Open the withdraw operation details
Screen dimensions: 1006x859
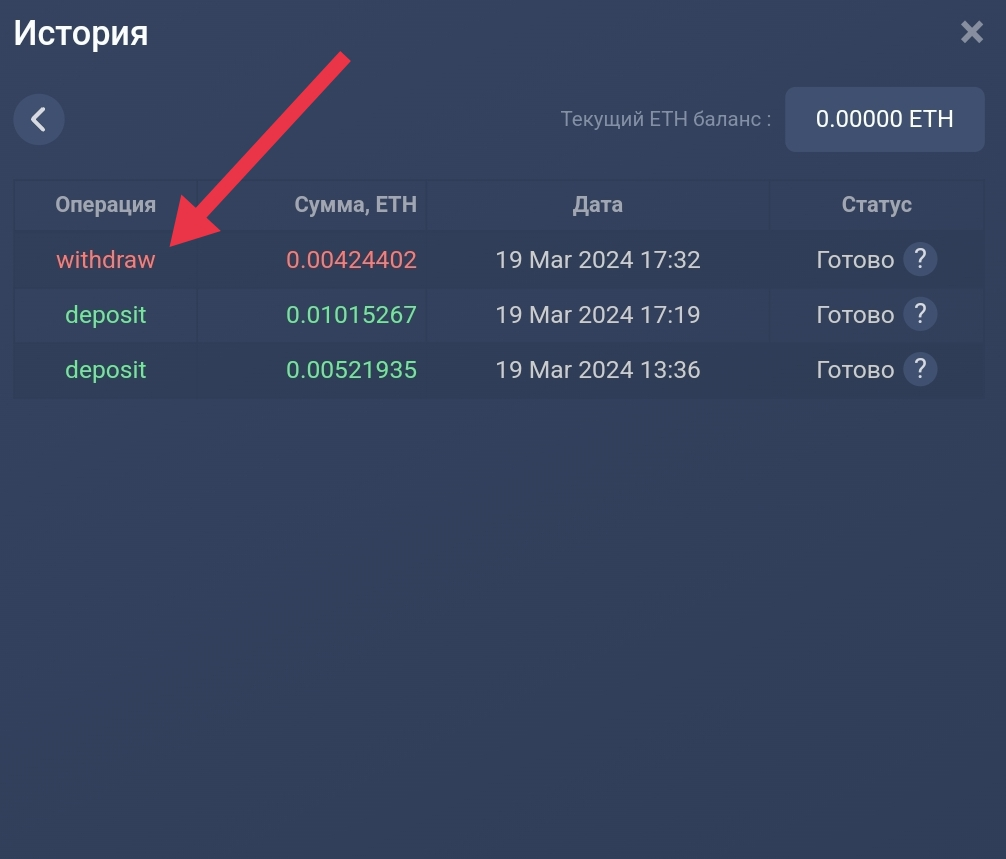pos(105,259)
